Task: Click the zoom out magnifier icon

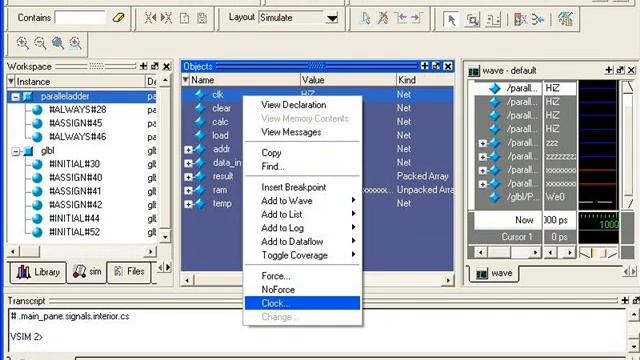Action: click(40, 43)
